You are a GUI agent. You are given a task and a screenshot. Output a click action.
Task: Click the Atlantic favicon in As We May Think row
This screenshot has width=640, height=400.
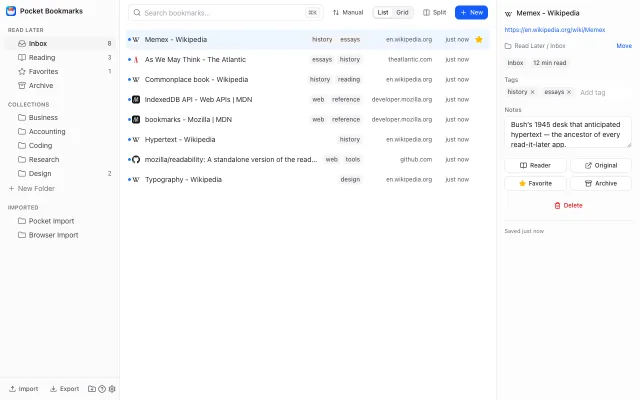point(136,60)
